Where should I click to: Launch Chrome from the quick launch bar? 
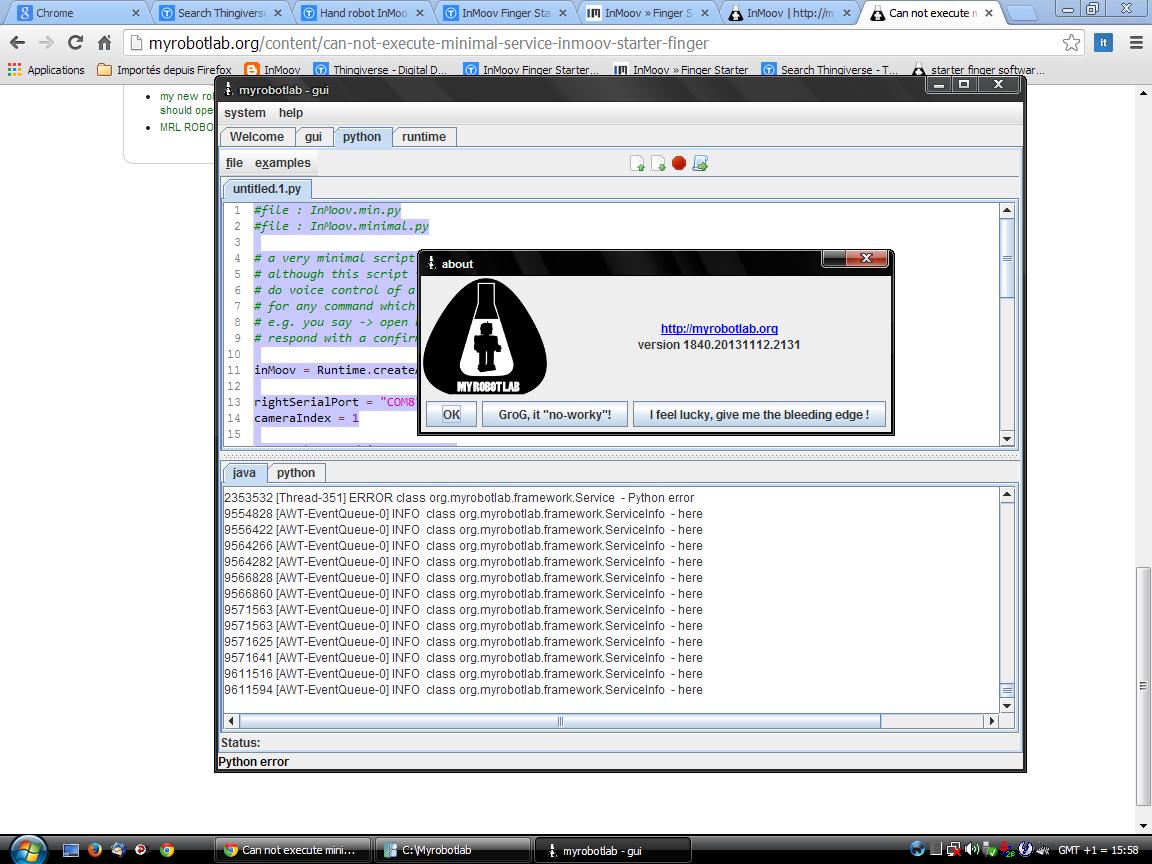[x=167, y=850]
